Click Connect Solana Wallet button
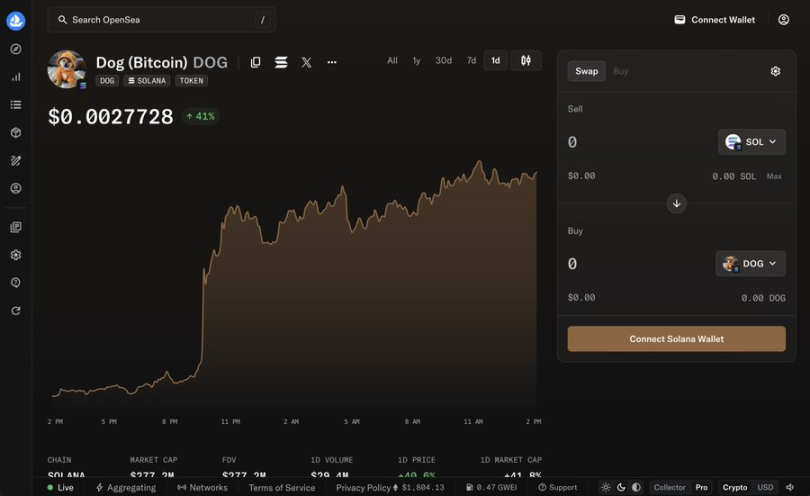 tap(676, 339)
